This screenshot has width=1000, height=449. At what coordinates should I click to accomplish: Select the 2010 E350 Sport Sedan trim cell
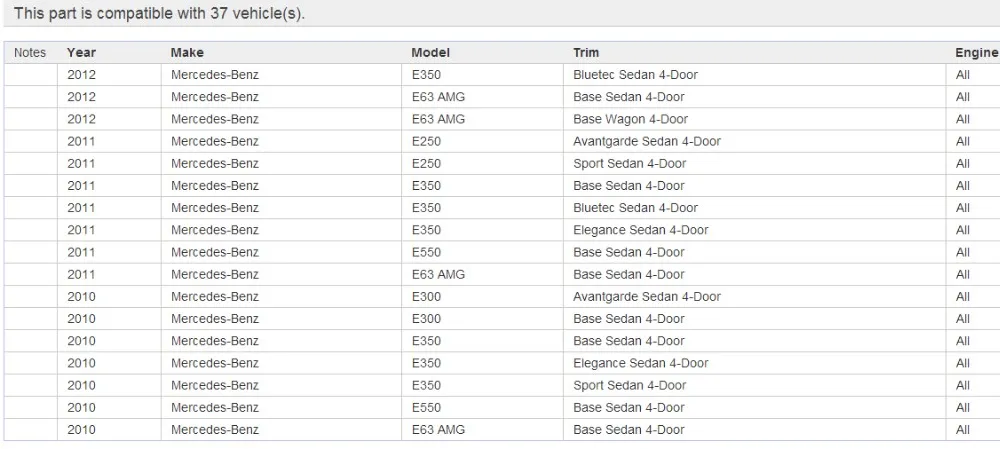(629, 385)
